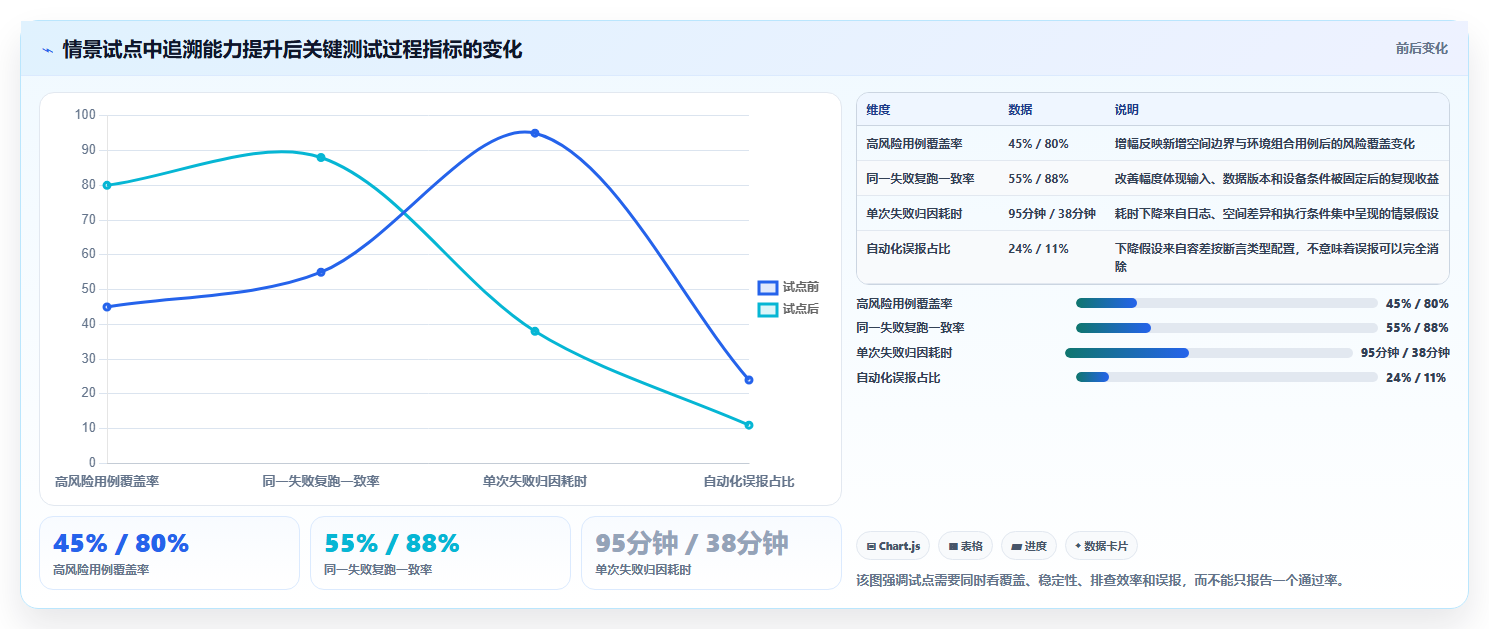Click table cell 同一失败复跑一致率
This screenshot has width=1489, height=629.
pyautogui.click(x=920, y=179)
